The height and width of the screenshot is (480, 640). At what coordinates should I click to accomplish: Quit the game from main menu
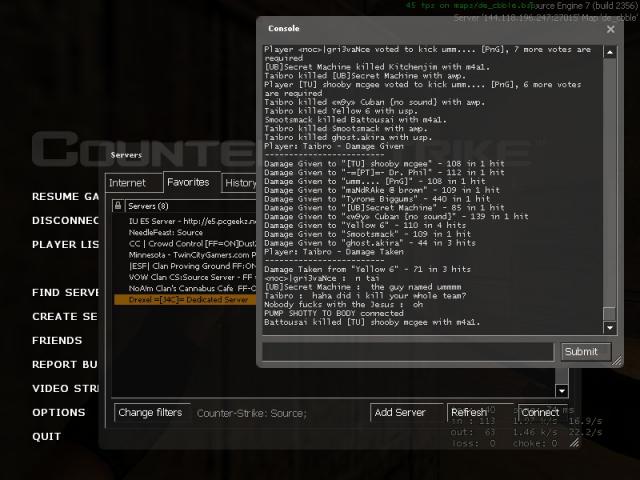47,437
